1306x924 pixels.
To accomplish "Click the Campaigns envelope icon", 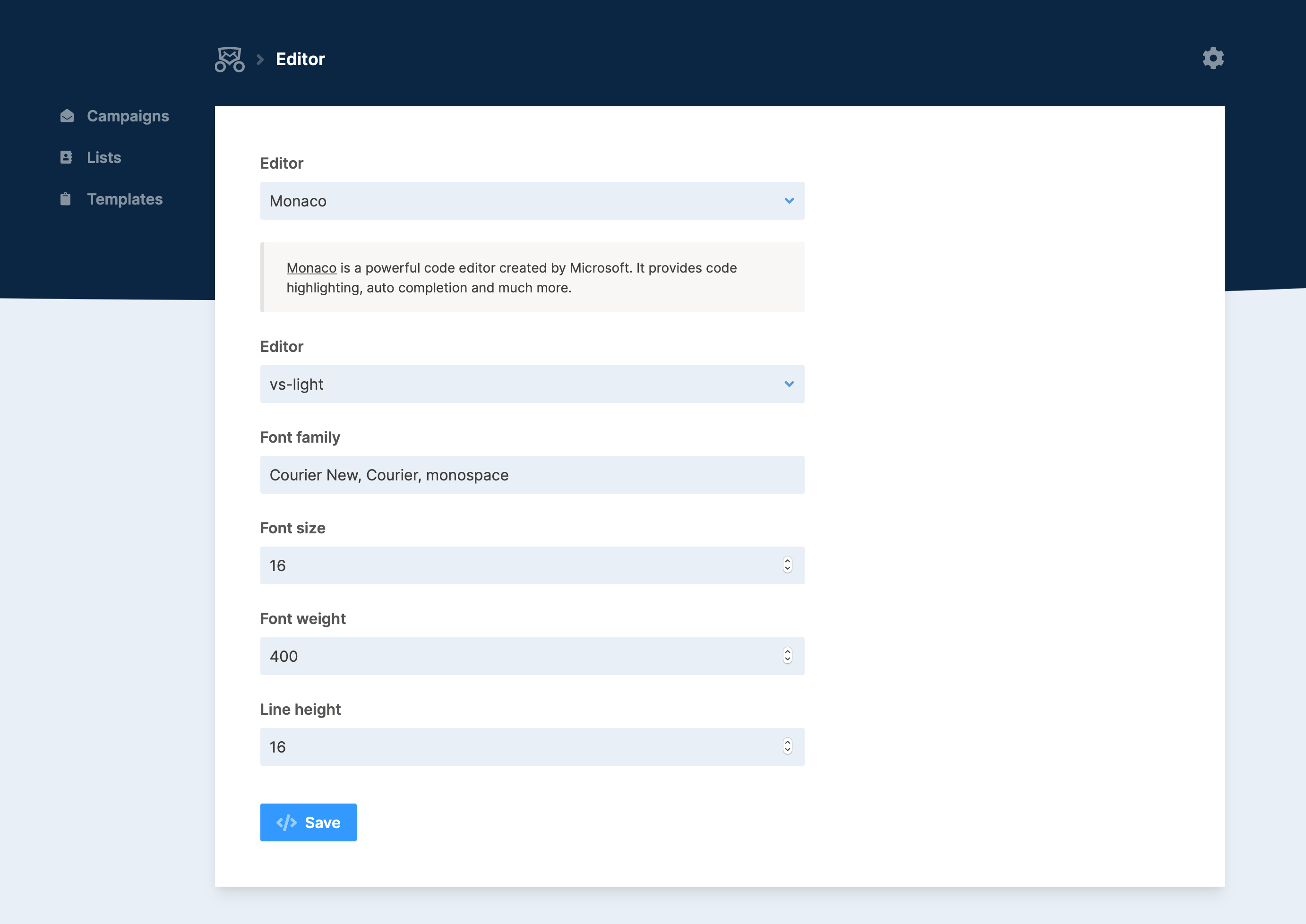I will pos(67,116).
